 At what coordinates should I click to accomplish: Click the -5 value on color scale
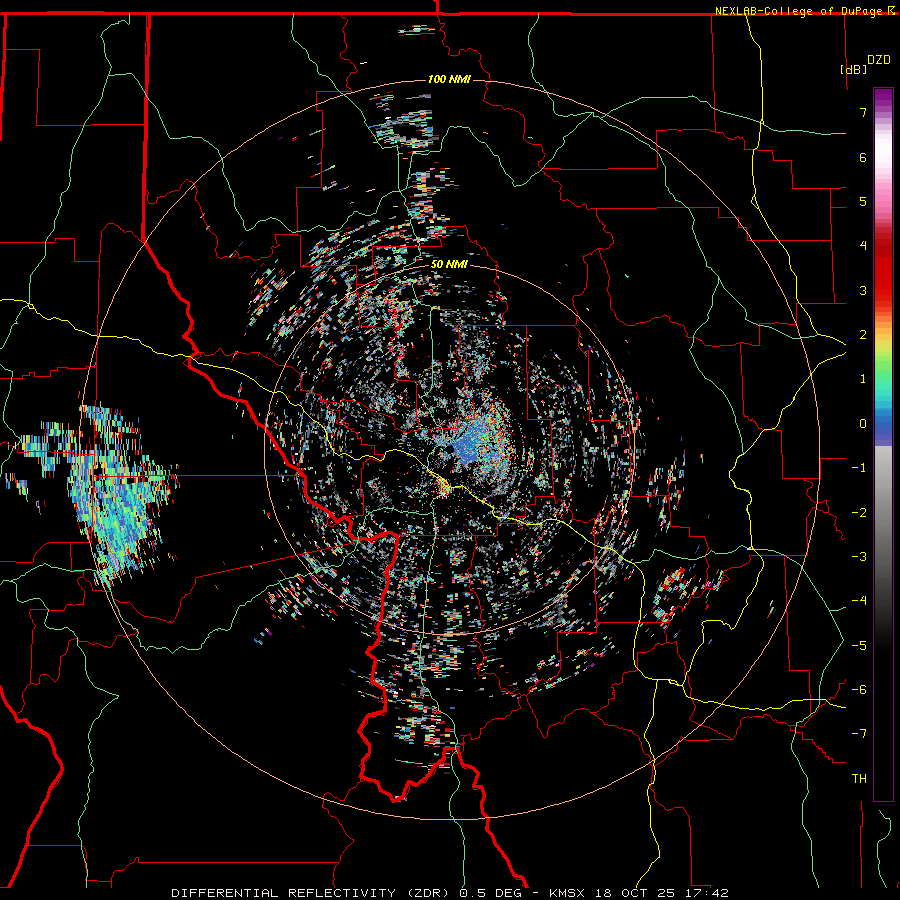point(859,646)
